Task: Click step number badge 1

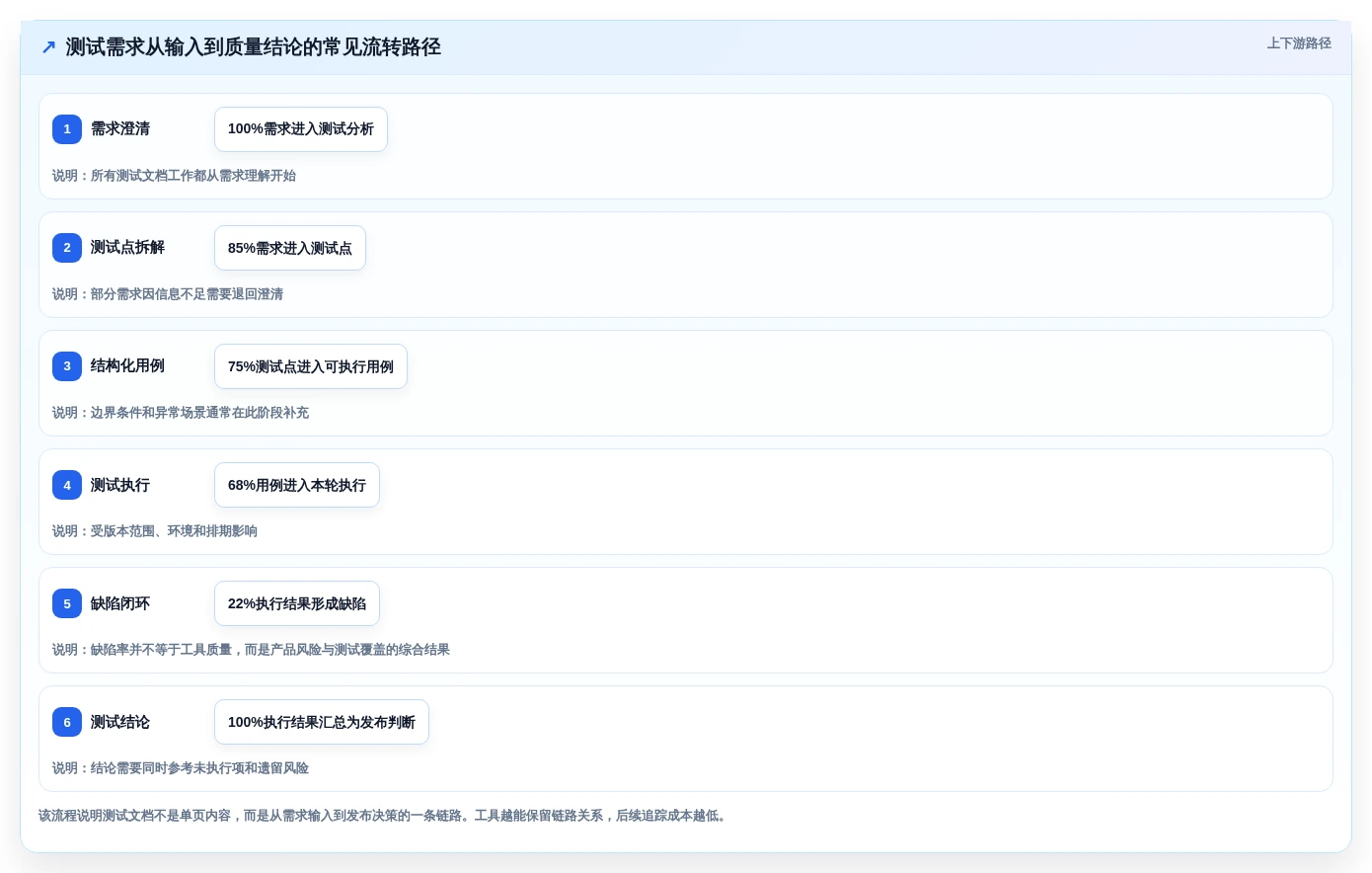Action: (67, 129)
